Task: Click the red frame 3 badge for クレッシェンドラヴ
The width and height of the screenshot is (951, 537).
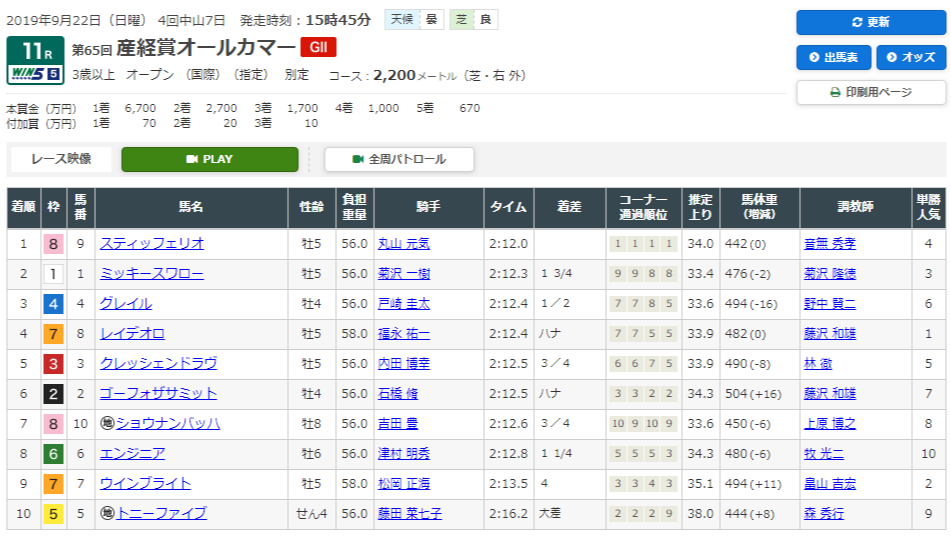Action: pyautogui.click(x=53, y=364)
